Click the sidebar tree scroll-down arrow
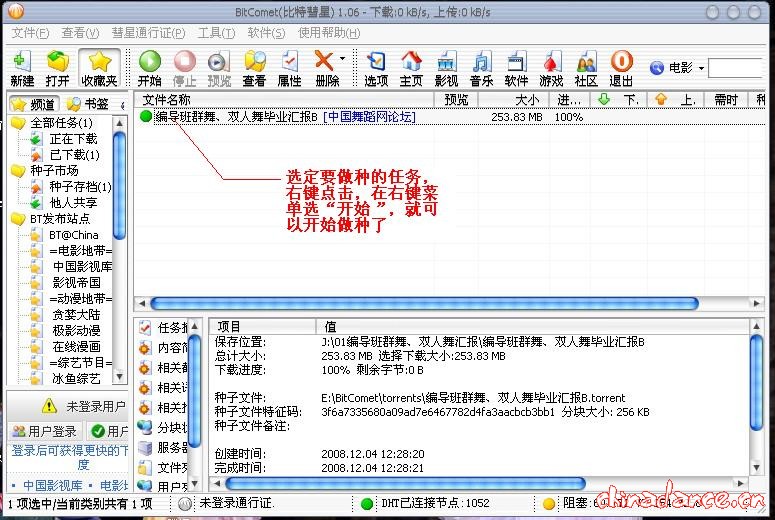Viewport: 775px width, 520px height. point(119,377)
